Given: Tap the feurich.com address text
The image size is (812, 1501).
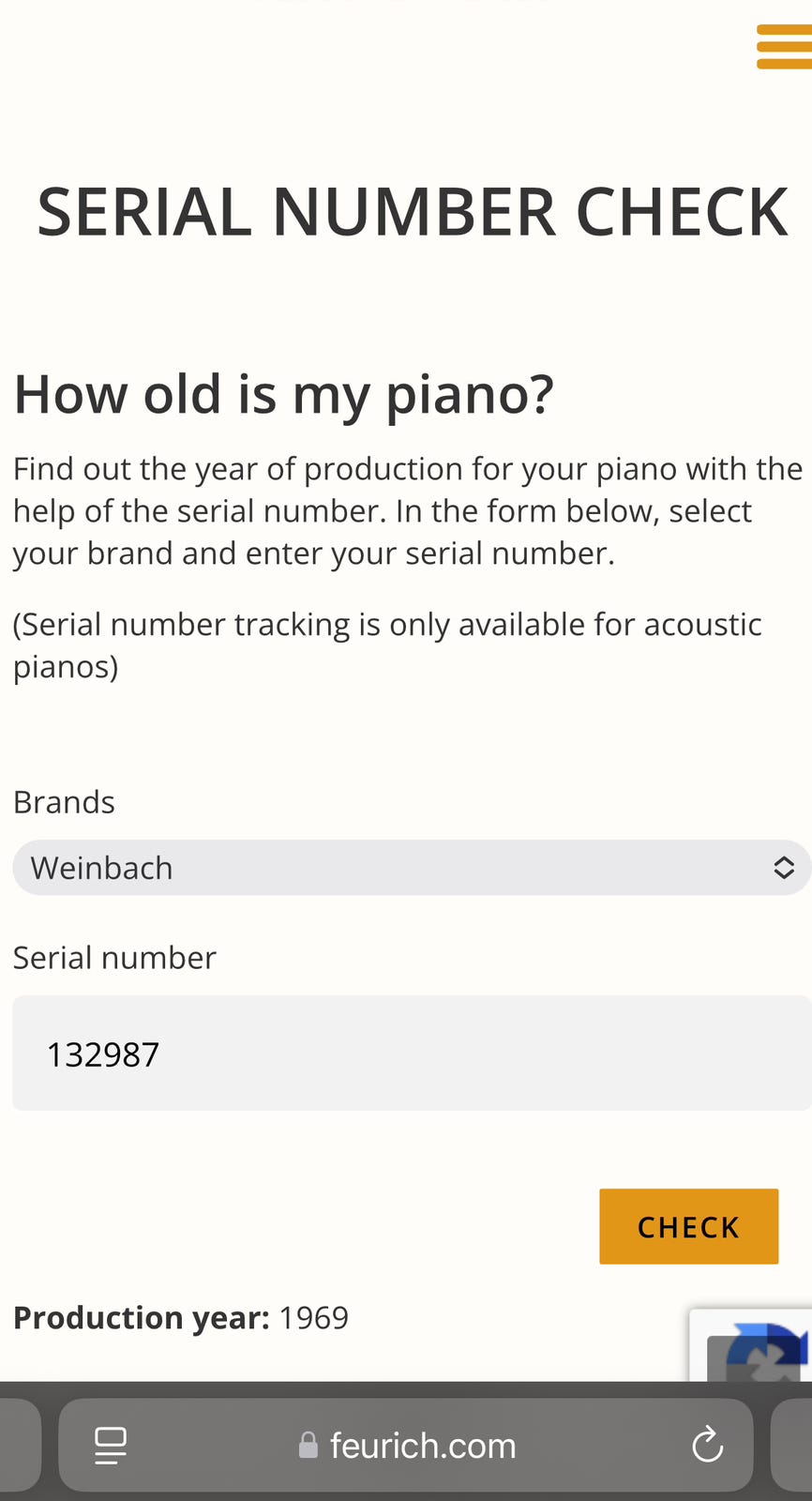Looking at the screenshot, I should (422, 1446).
